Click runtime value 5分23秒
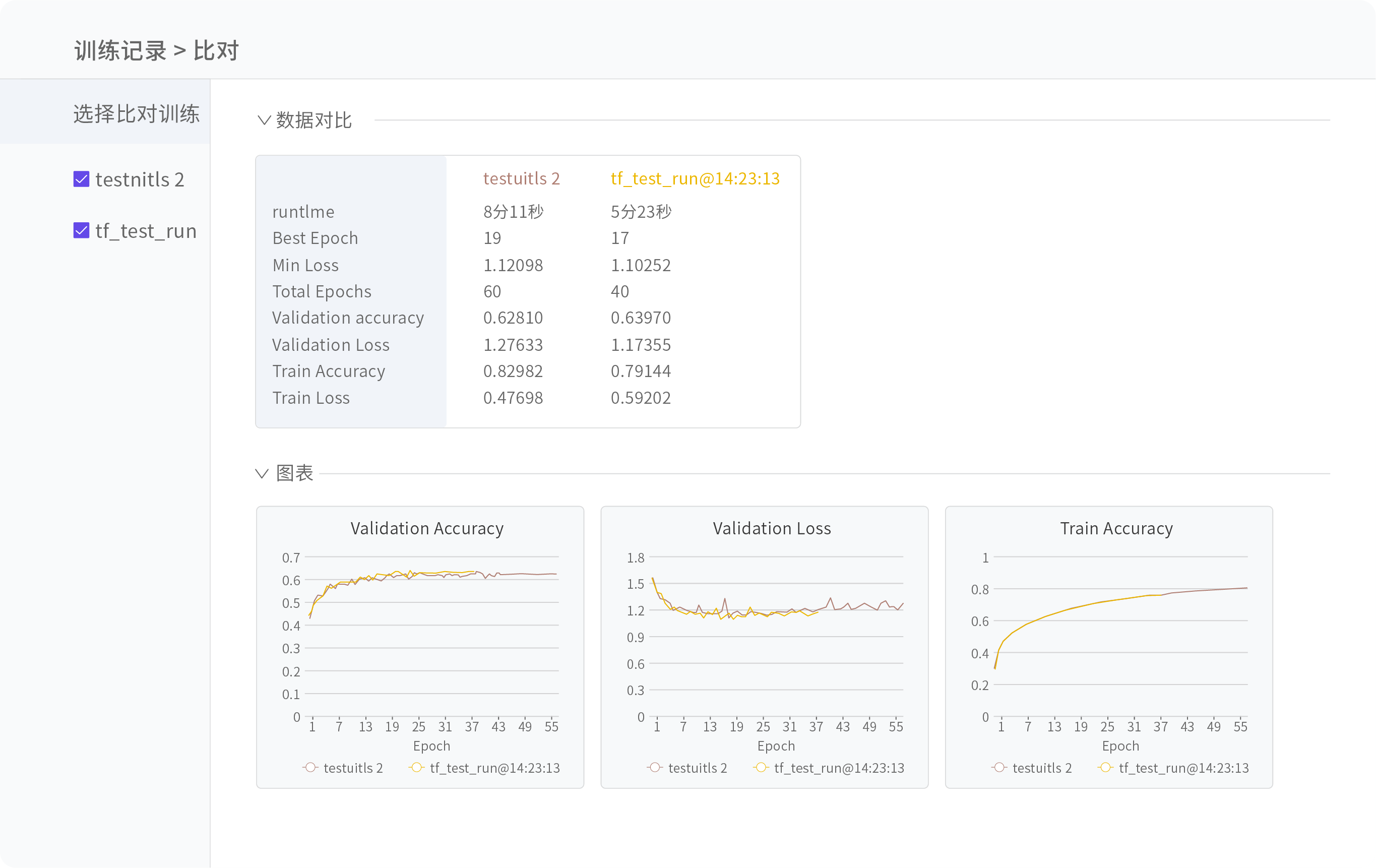Image resolution: width=1376 pixels, height=868 pixels. coord(641,212)
